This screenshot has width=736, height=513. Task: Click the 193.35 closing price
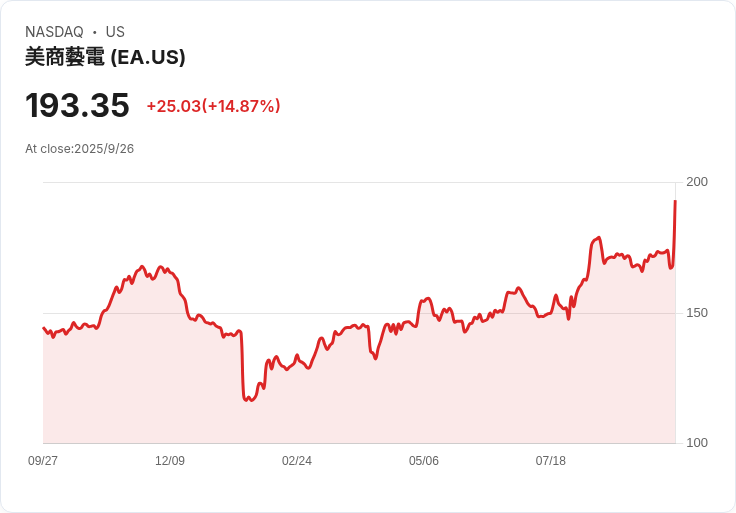tap(77, 106)
